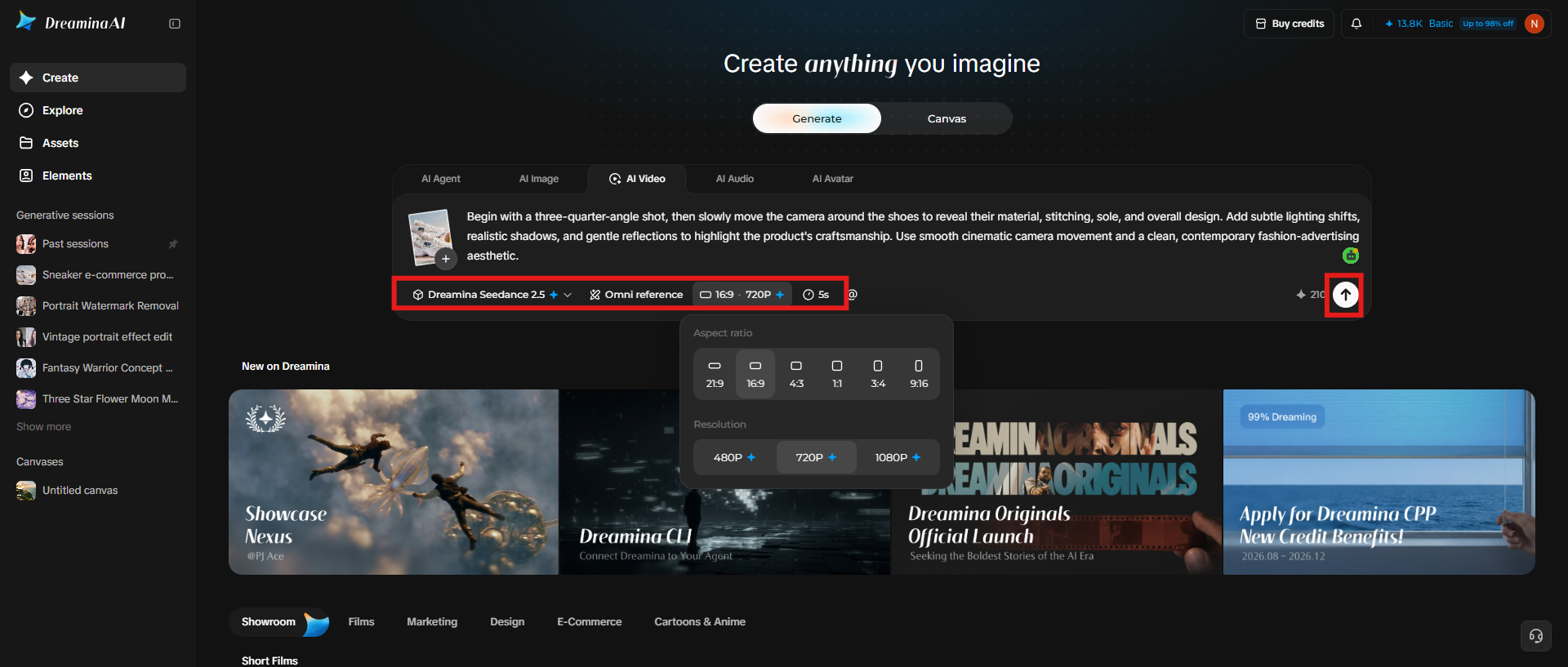The height and width of the screenshot is (667, 1568).
Task: Expand sessions with Show more
Action: (43, 427)
